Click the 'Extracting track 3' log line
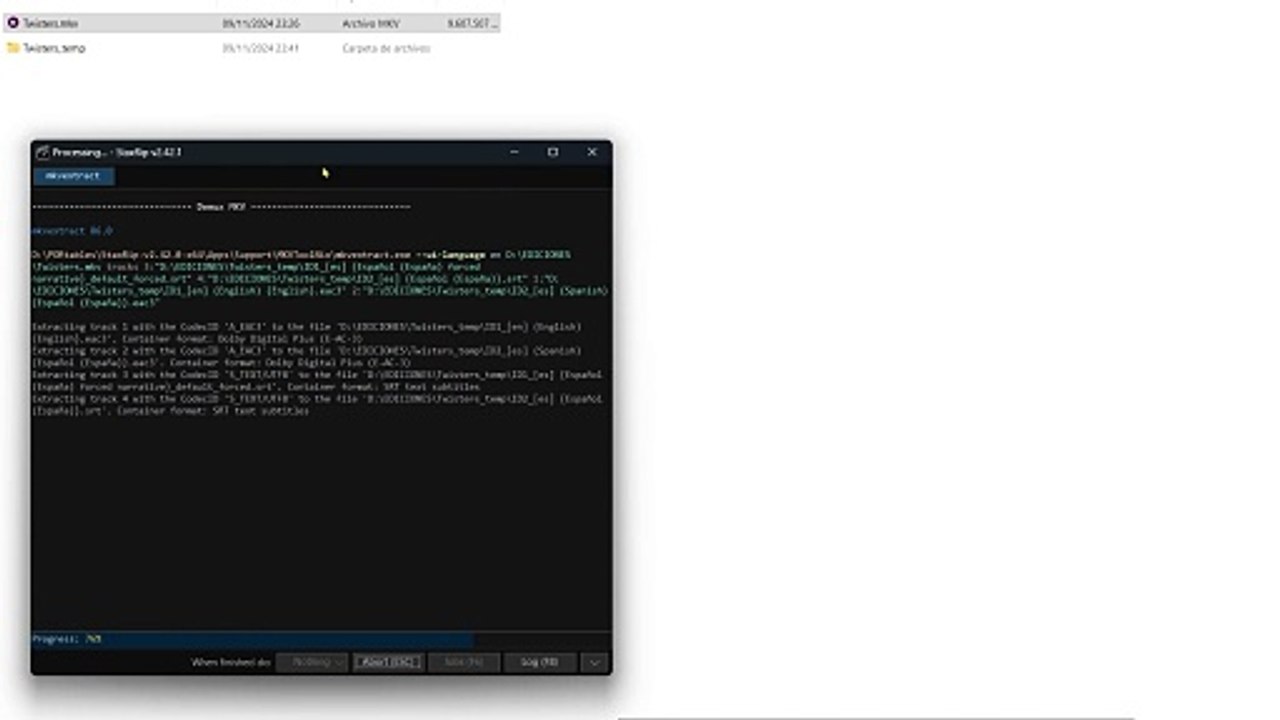 (317, 381)
